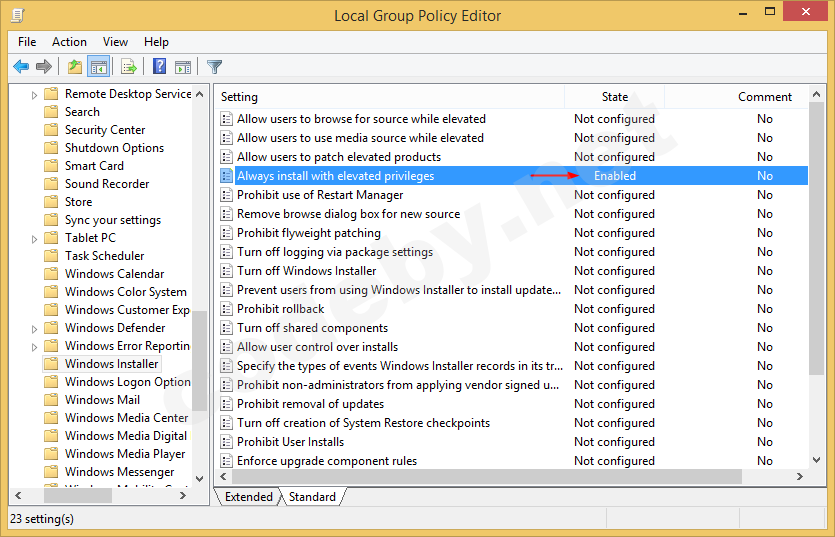
Task: Toggle the Show/Hide Action Pane icon
Action: click(183, 67)
